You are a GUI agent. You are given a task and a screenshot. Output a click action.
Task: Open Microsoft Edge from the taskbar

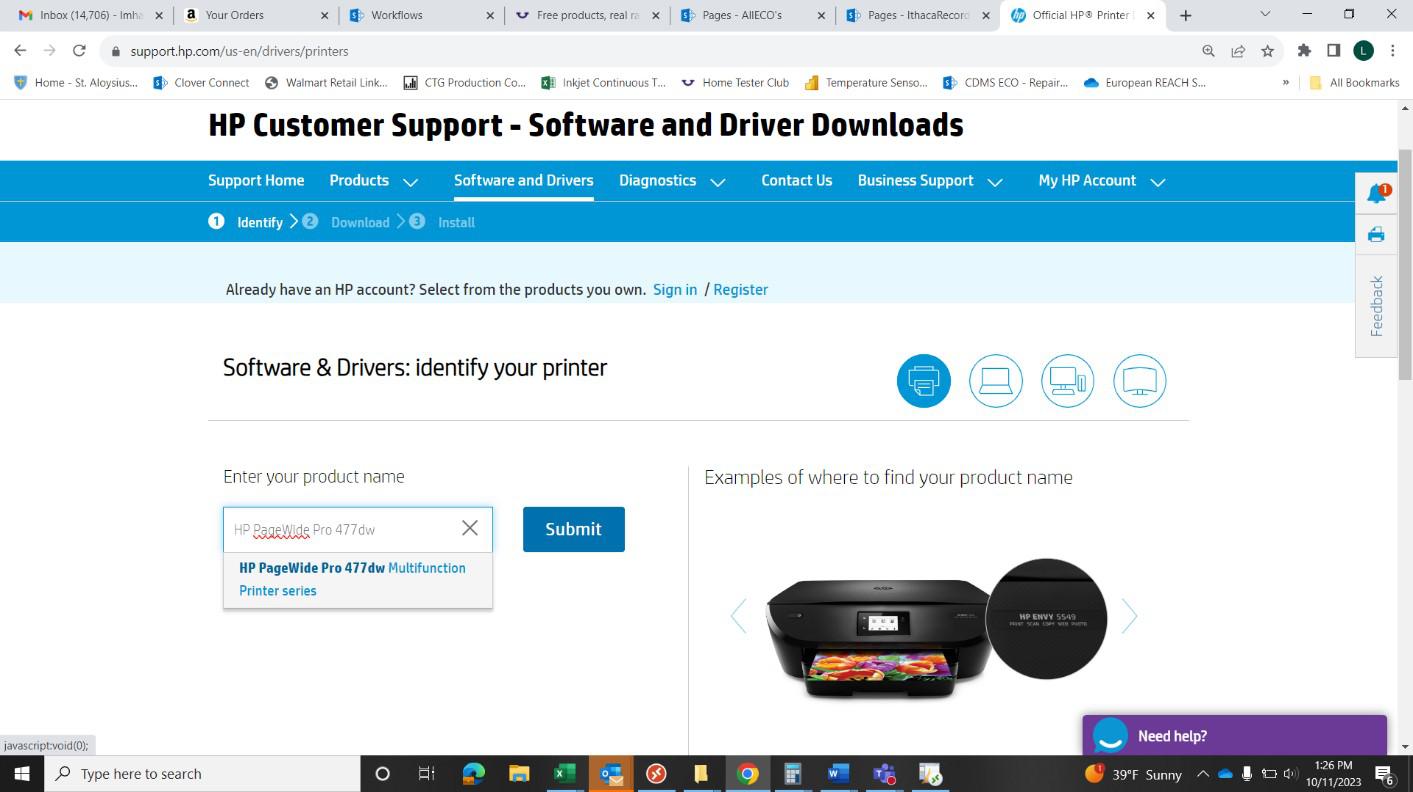(x=474, y=774)
